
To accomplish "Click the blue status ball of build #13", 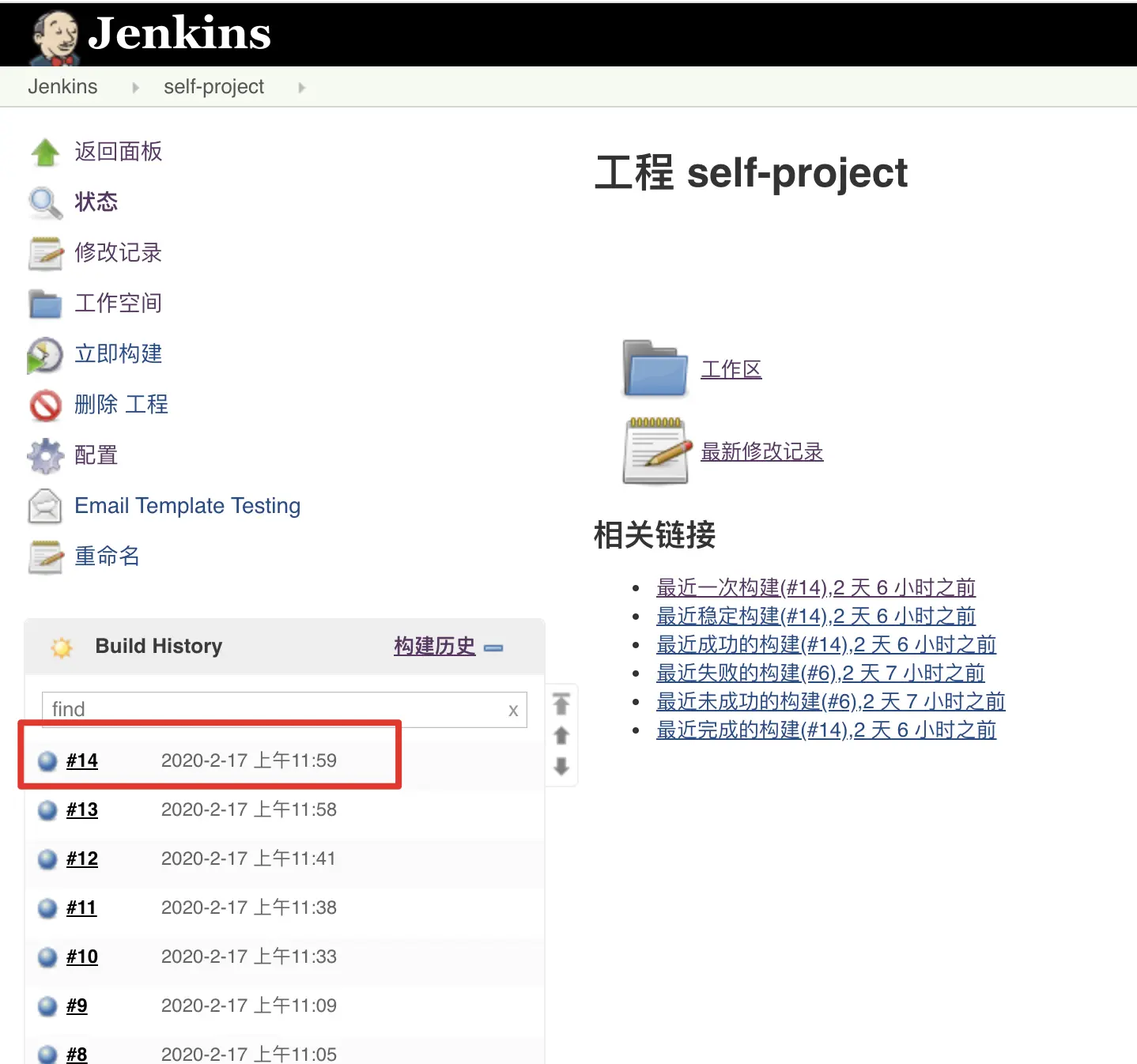I will click(47, 809).
